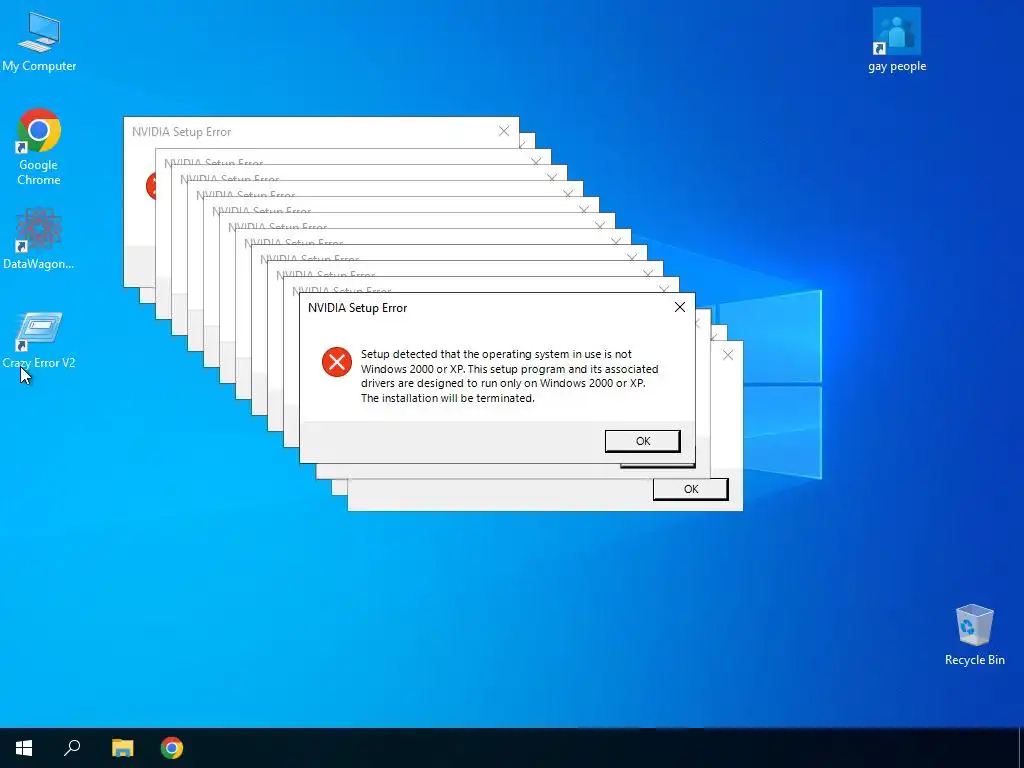This screenshot has height=768, width=1024.
Task: Select the Recycle Bin icon
Action: [x=974, y=635]
